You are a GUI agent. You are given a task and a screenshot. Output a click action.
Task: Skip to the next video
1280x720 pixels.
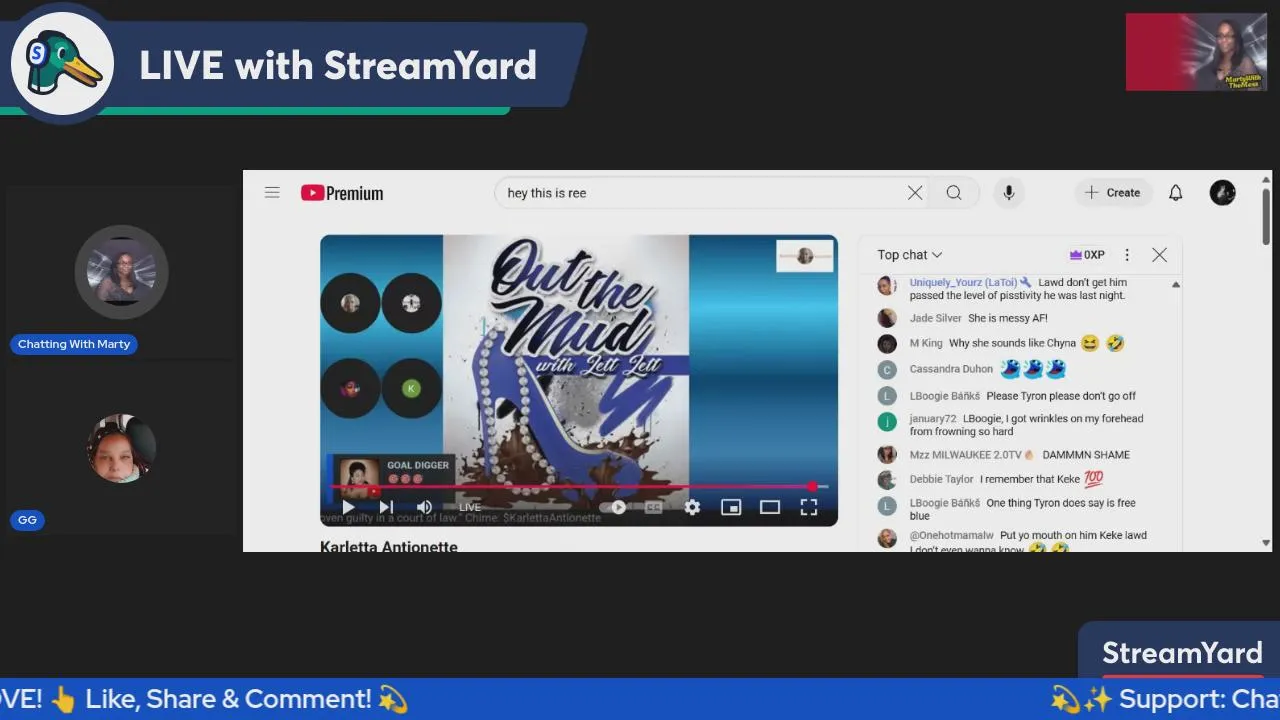click(x=386, y=507)
